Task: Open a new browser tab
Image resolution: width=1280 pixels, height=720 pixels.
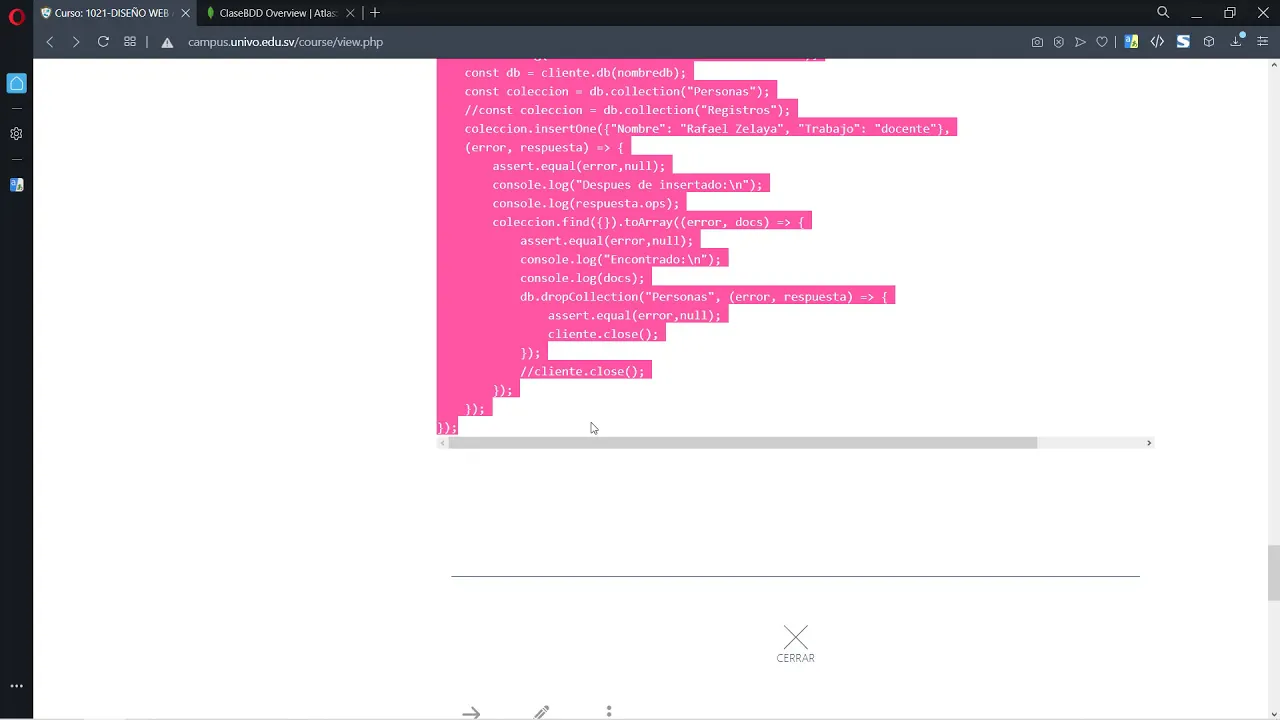Action: [375, 13]
